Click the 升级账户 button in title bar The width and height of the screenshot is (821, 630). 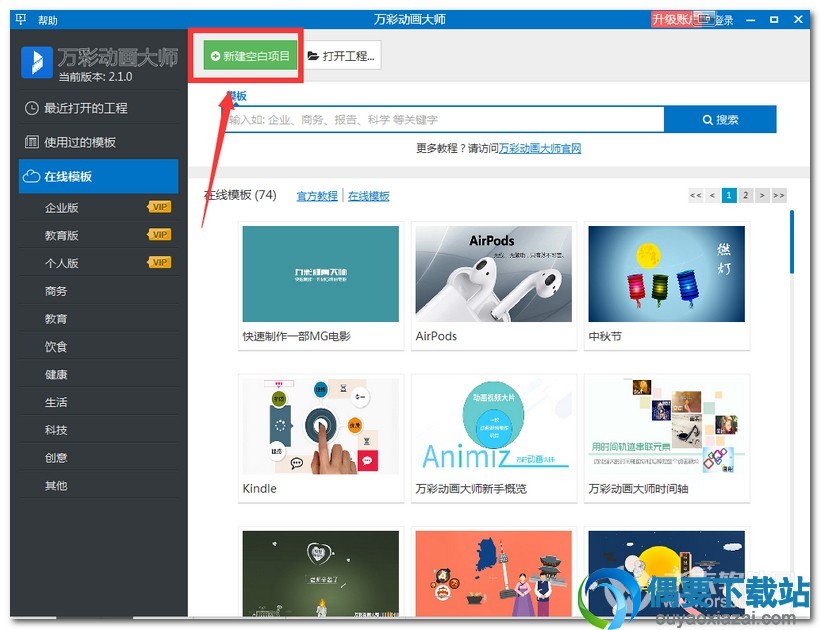[673, 19]
